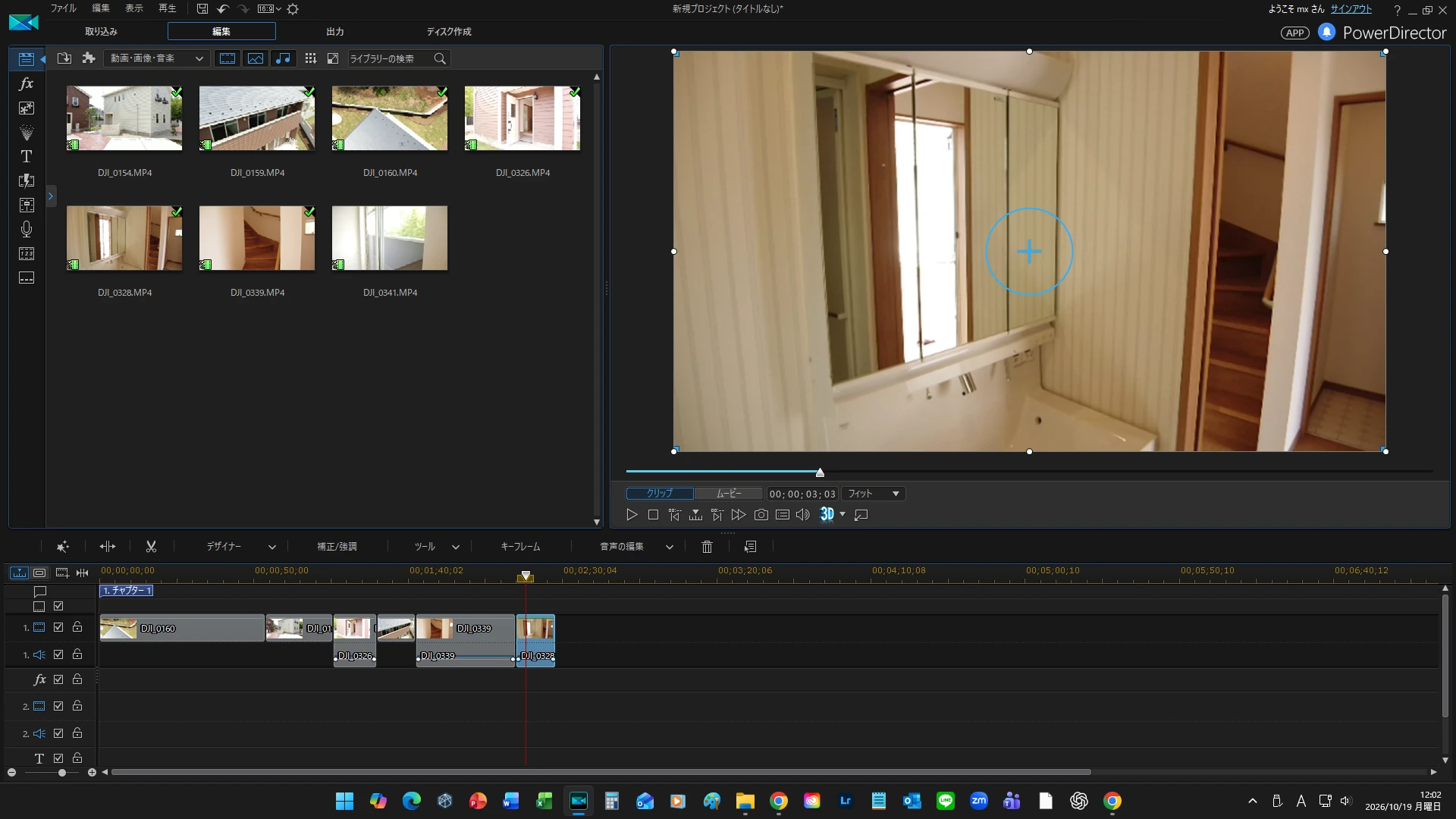Click the fast forward button in the preview

[739, 515]
